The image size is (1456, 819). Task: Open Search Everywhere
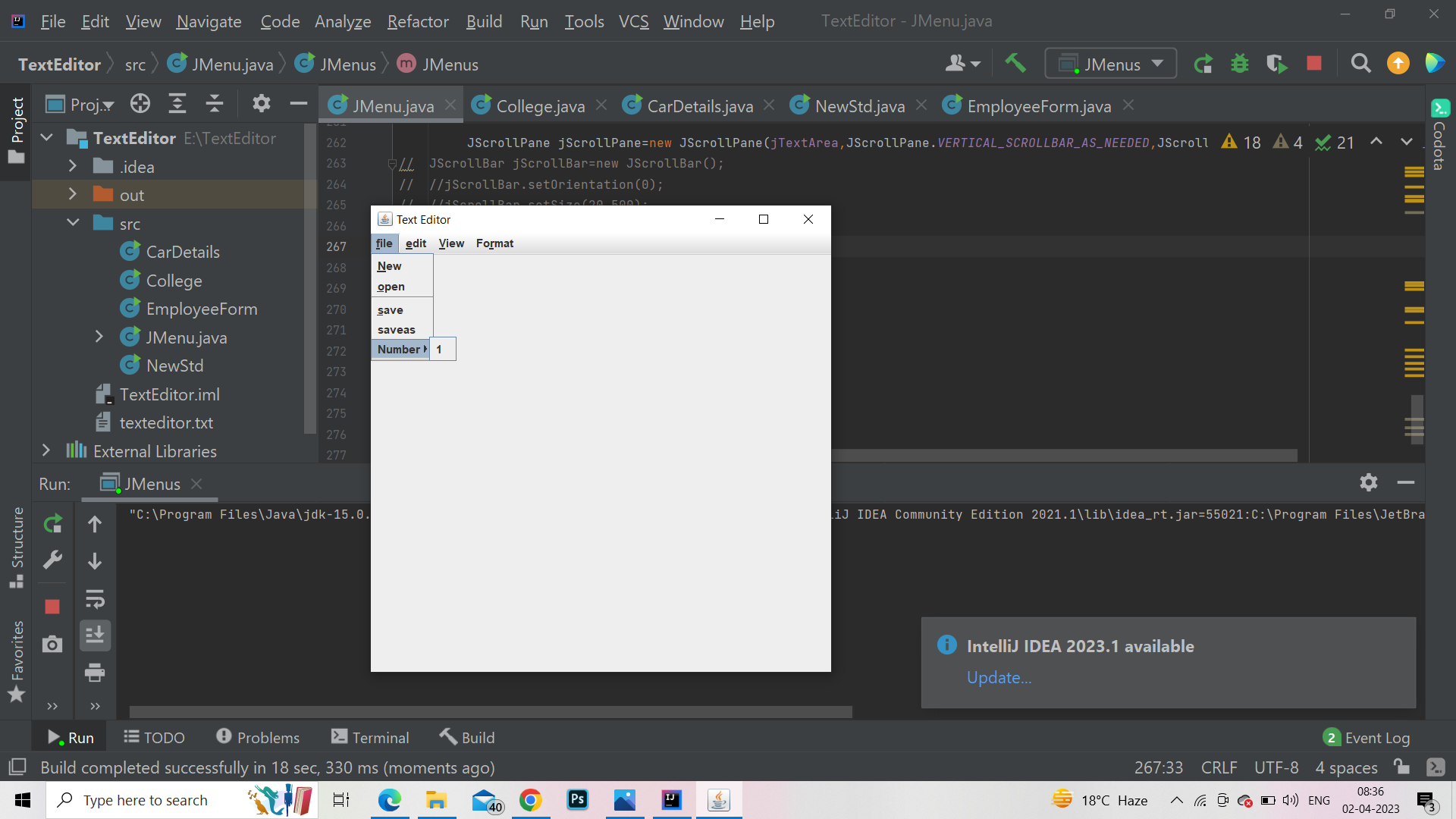click(1360, 64)
